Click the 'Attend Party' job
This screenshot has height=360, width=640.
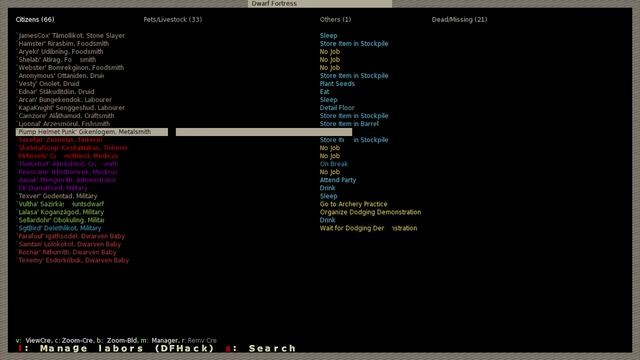tap(338, 180)
